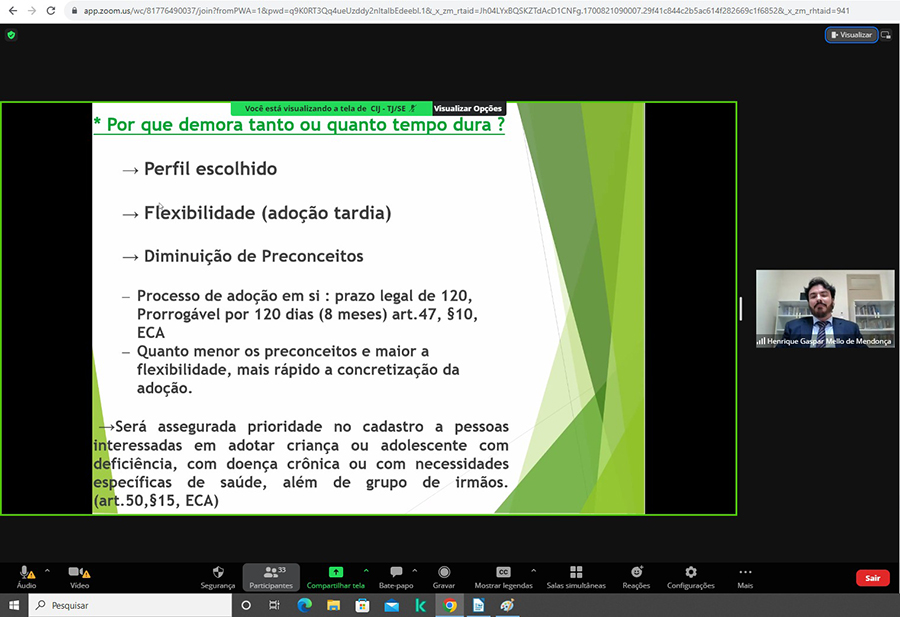Mute the microphone via Áudio icon
The height and width of the screenshot is (617, 900).
point(26,573)
